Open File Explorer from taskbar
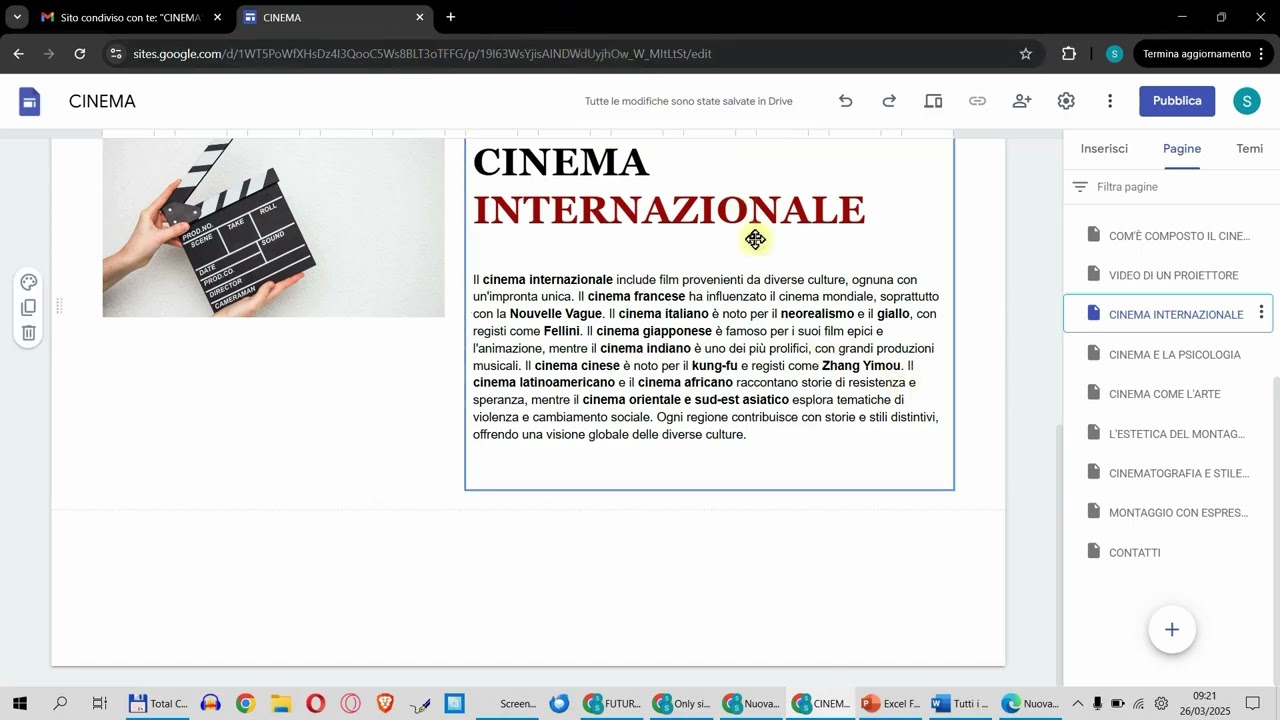The height and width of the screenshot is (720, 1280). coord(281,703)
